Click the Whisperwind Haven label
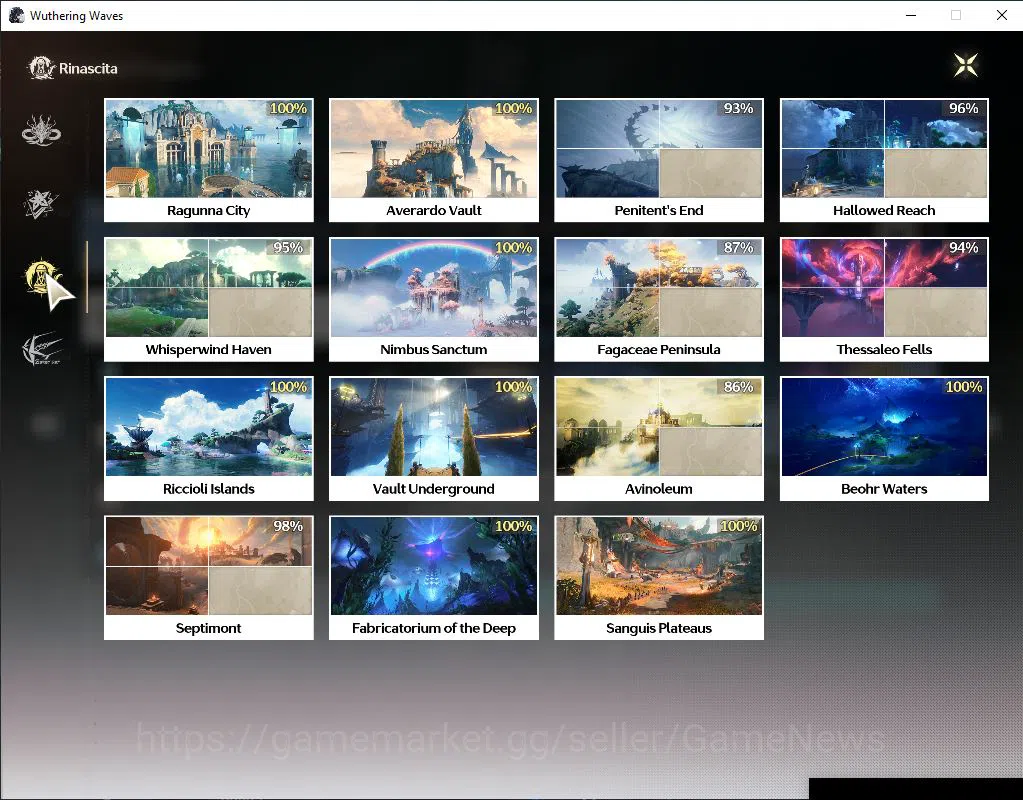 click(x=209, y=349)
